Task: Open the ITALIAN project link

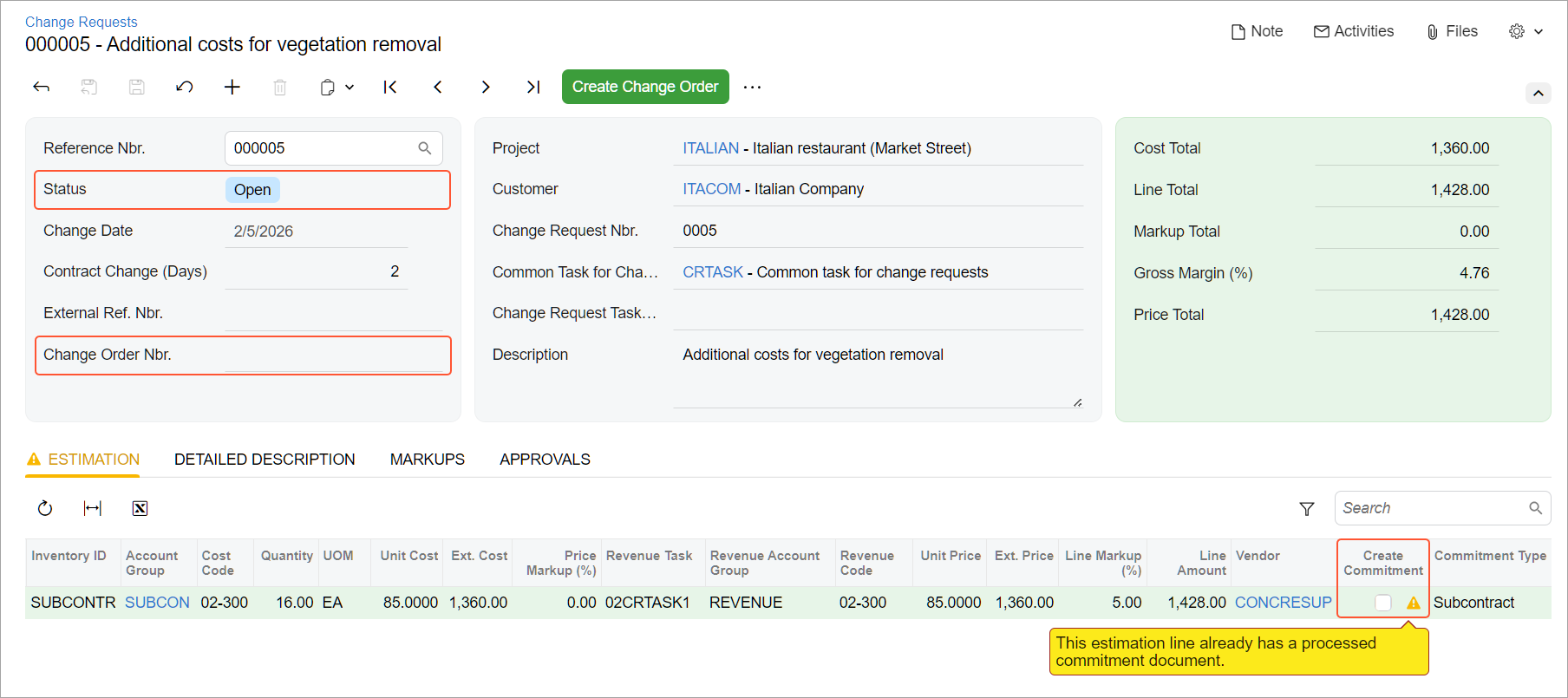Action: click(x=710, y=148)
